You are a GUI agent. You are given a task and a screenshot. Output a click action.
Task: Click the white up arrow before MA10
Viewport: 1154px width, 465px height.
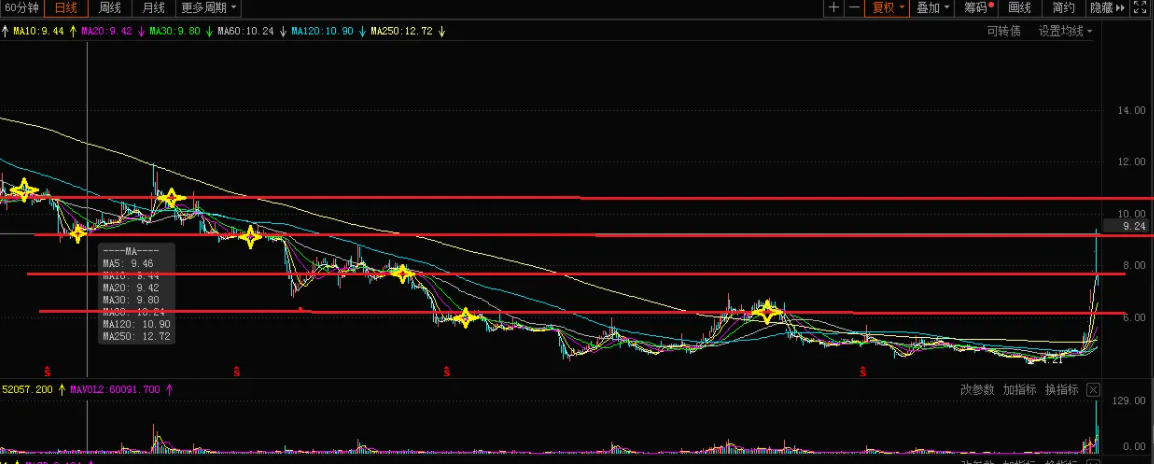pos(5,31)
